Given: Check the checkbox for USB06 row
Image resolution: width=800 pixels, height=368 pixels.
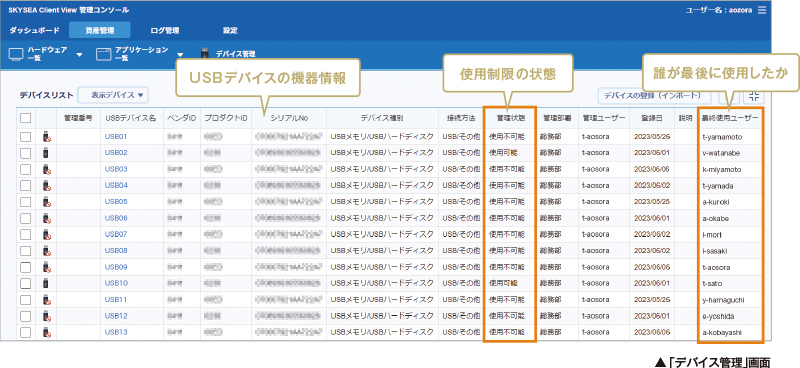Looking at the screenshot, I should [x=26, y=218].
